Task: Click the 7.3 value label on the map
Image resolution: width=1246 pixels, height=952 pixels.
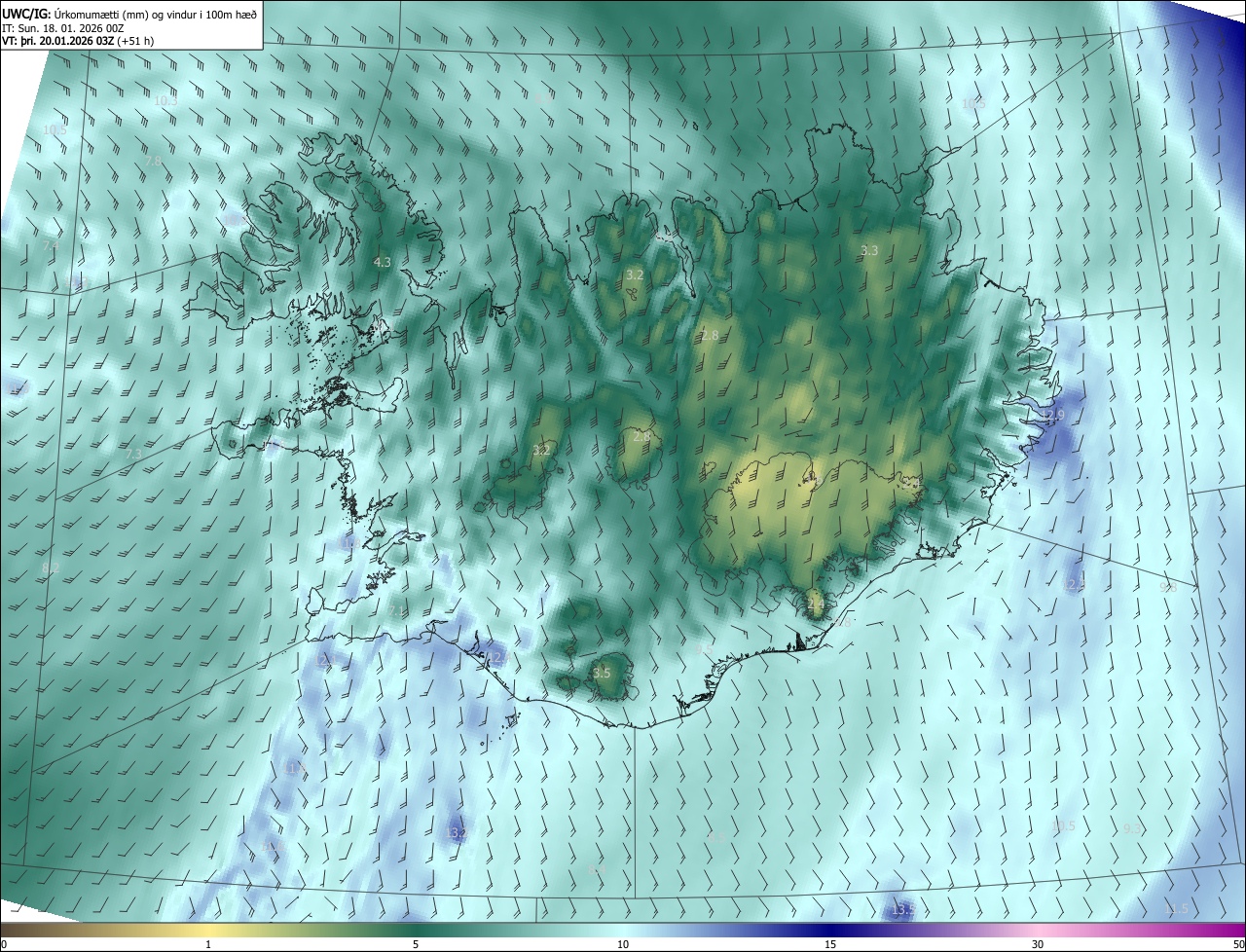Action: (134, 455)
